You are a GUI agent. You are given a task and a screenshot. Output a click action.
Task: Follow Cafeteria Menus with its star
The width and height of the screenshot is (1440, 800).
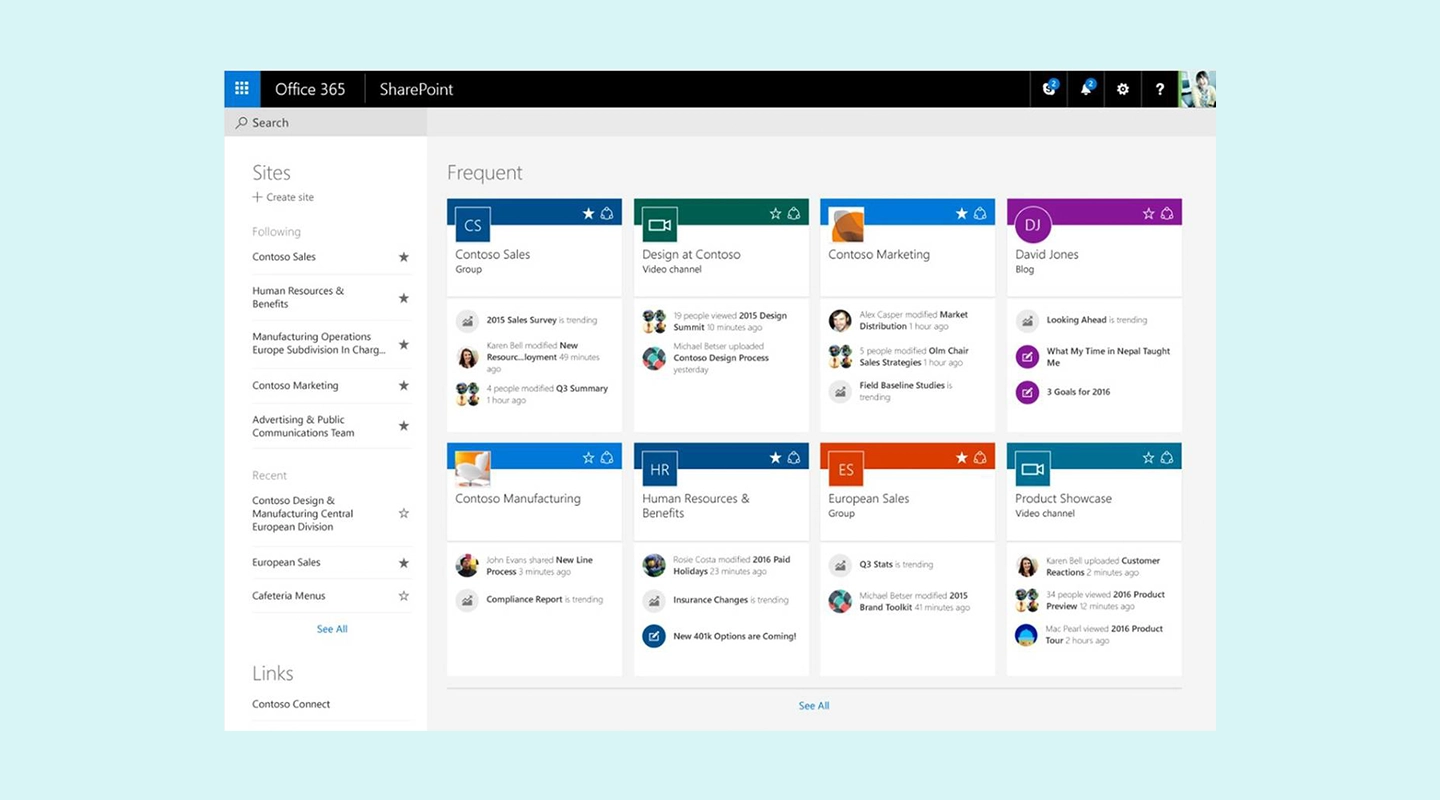[x=404, y=596]
